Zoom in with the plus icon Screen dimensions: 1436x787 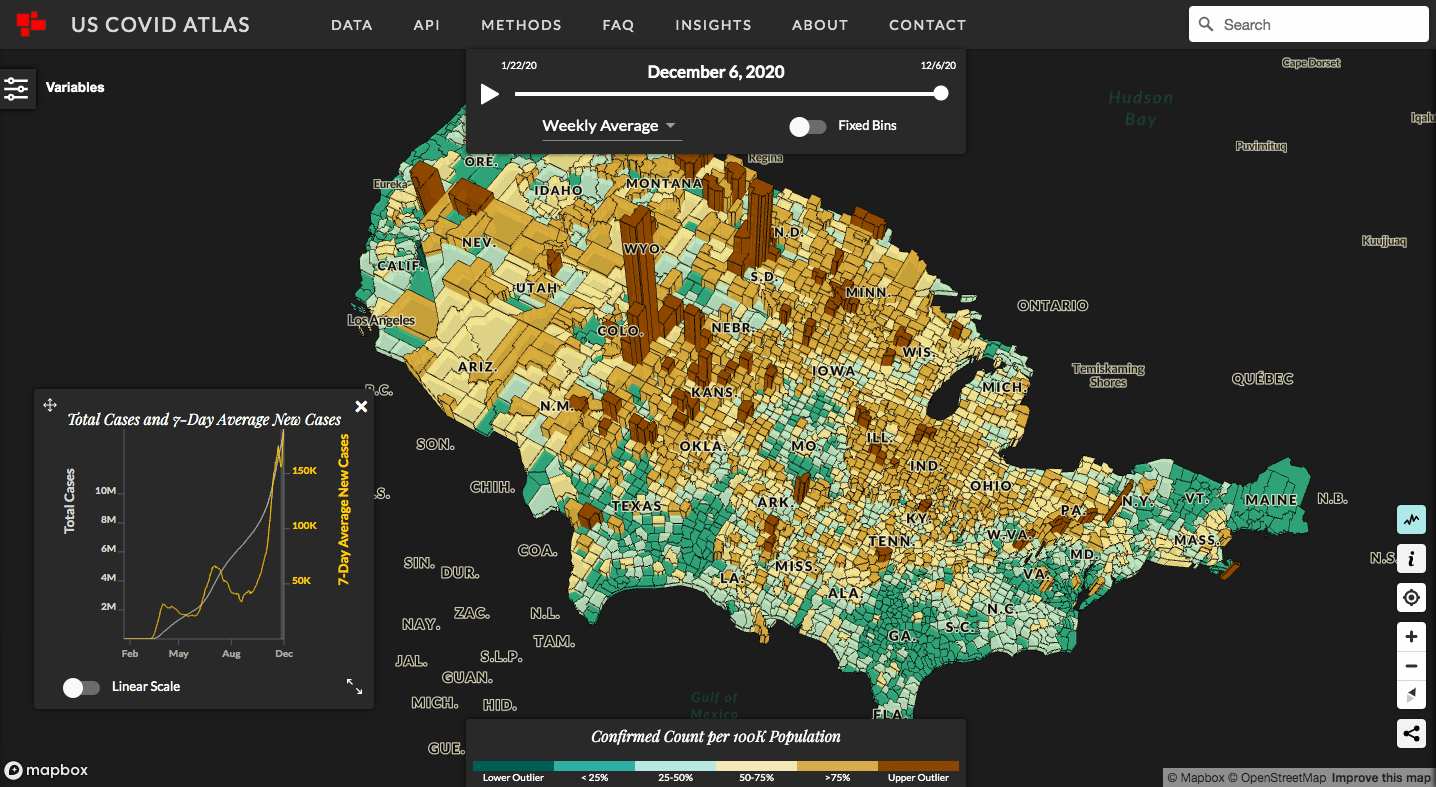coord(1411,637)
